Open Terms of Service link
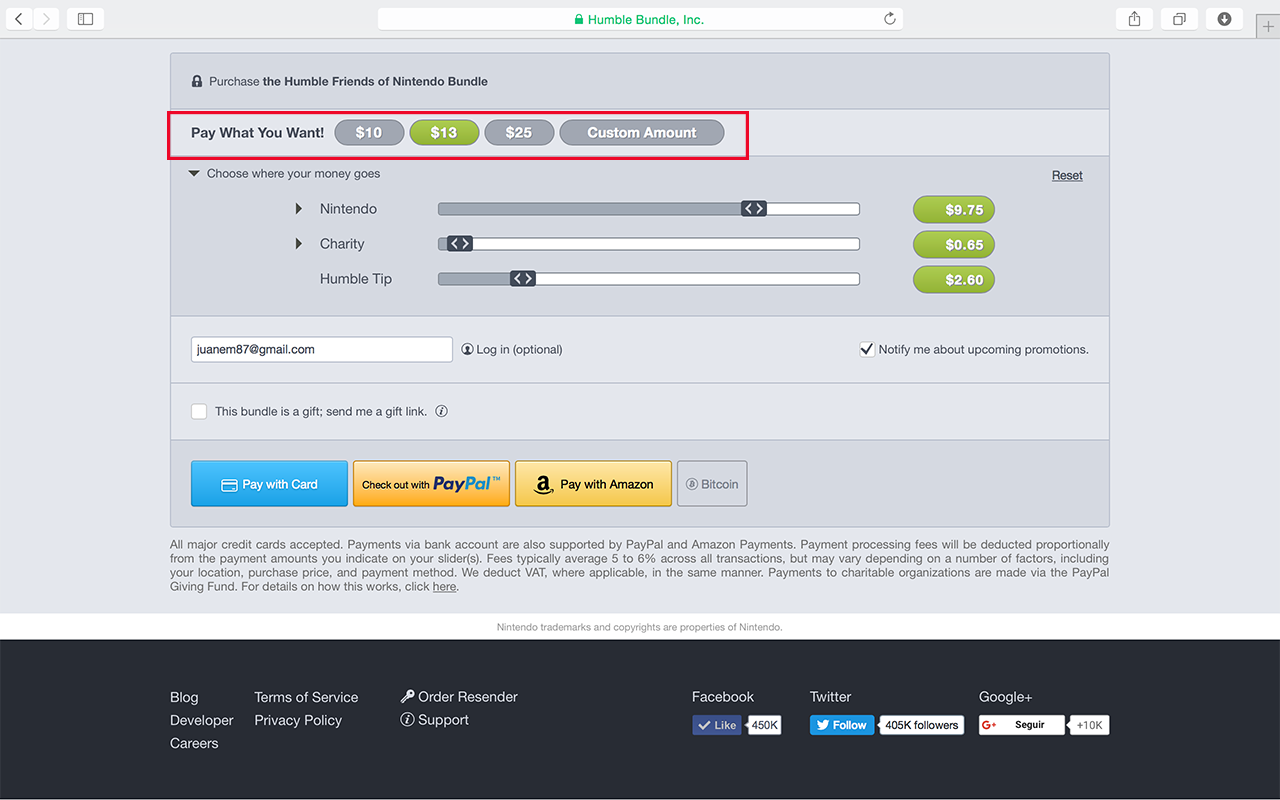The width and height of the screenshot is (1280, 800). 306,697
